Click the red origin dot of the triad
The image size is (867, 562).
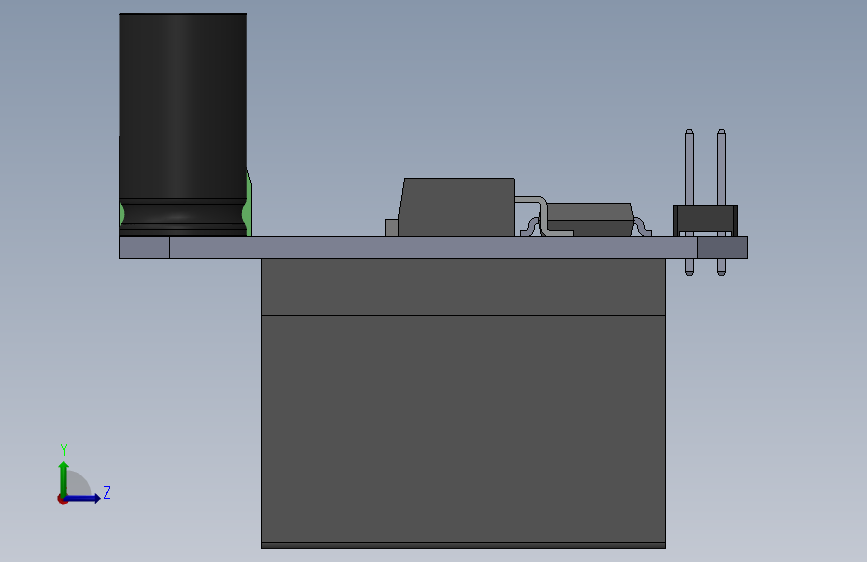coord(62,499)
